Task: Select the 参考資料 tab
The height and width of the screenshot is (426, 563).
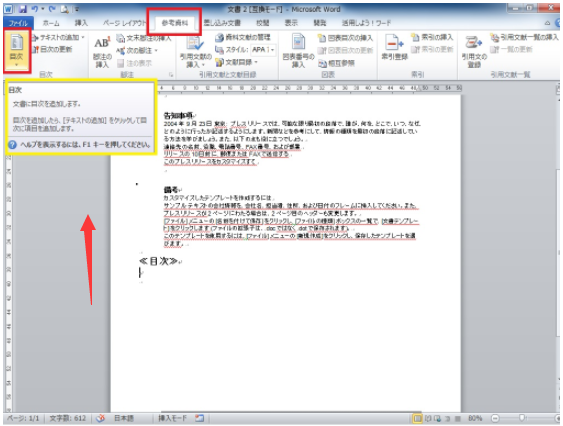Action: pyautogui.click(x=175, y=23)
